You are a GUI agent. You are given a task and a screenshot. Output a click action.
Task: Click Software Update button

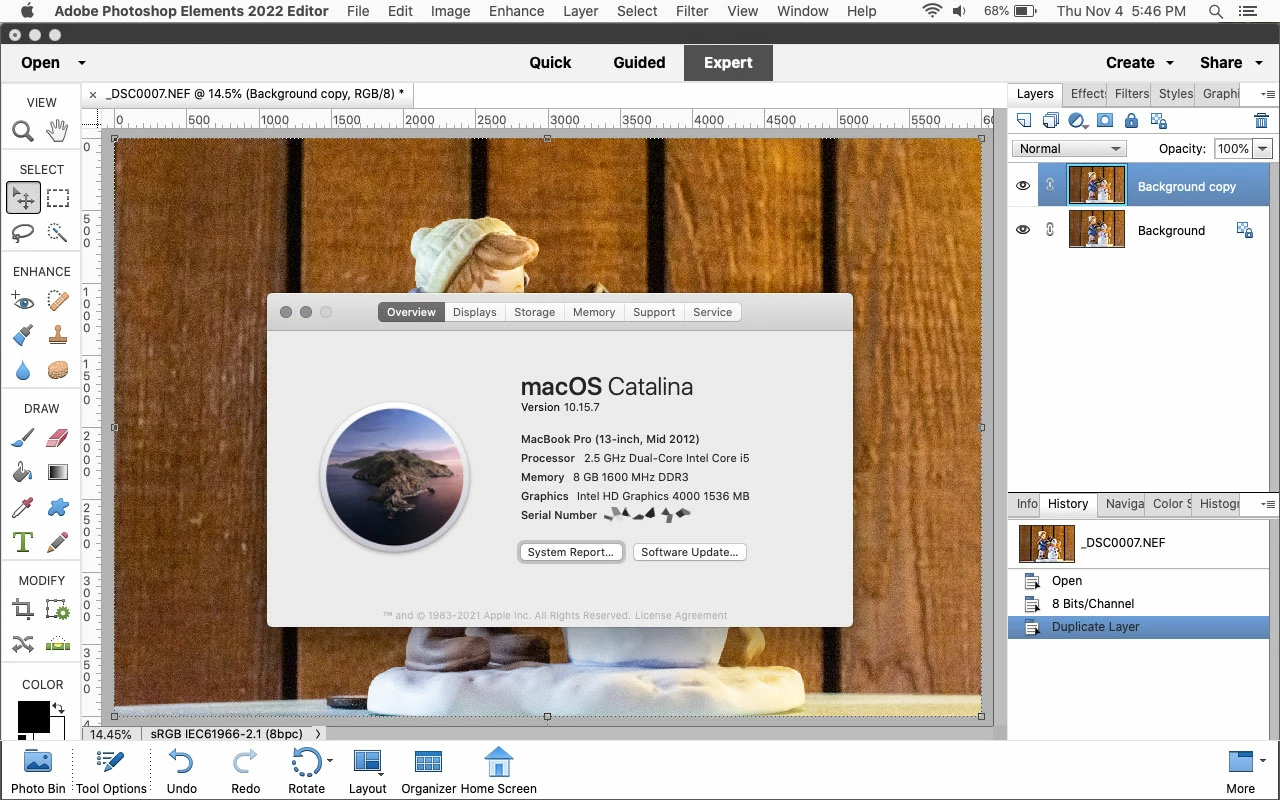click(690, 552)
